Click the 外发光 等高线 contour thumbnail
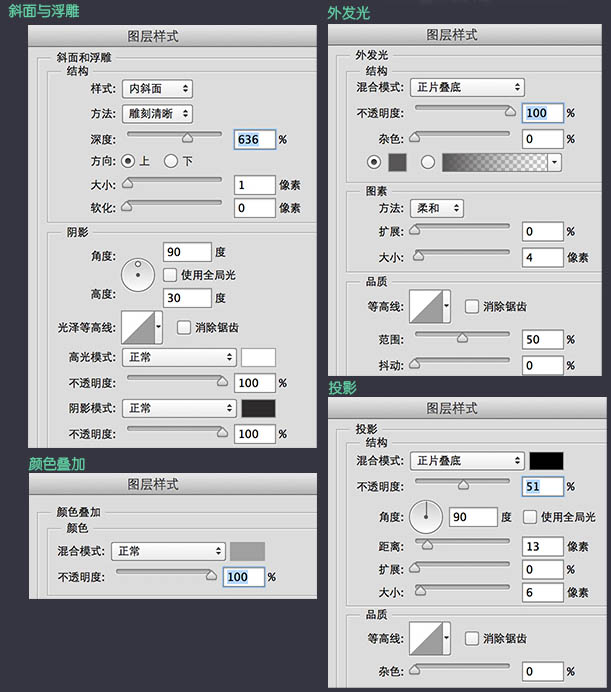 coord(426,306)
